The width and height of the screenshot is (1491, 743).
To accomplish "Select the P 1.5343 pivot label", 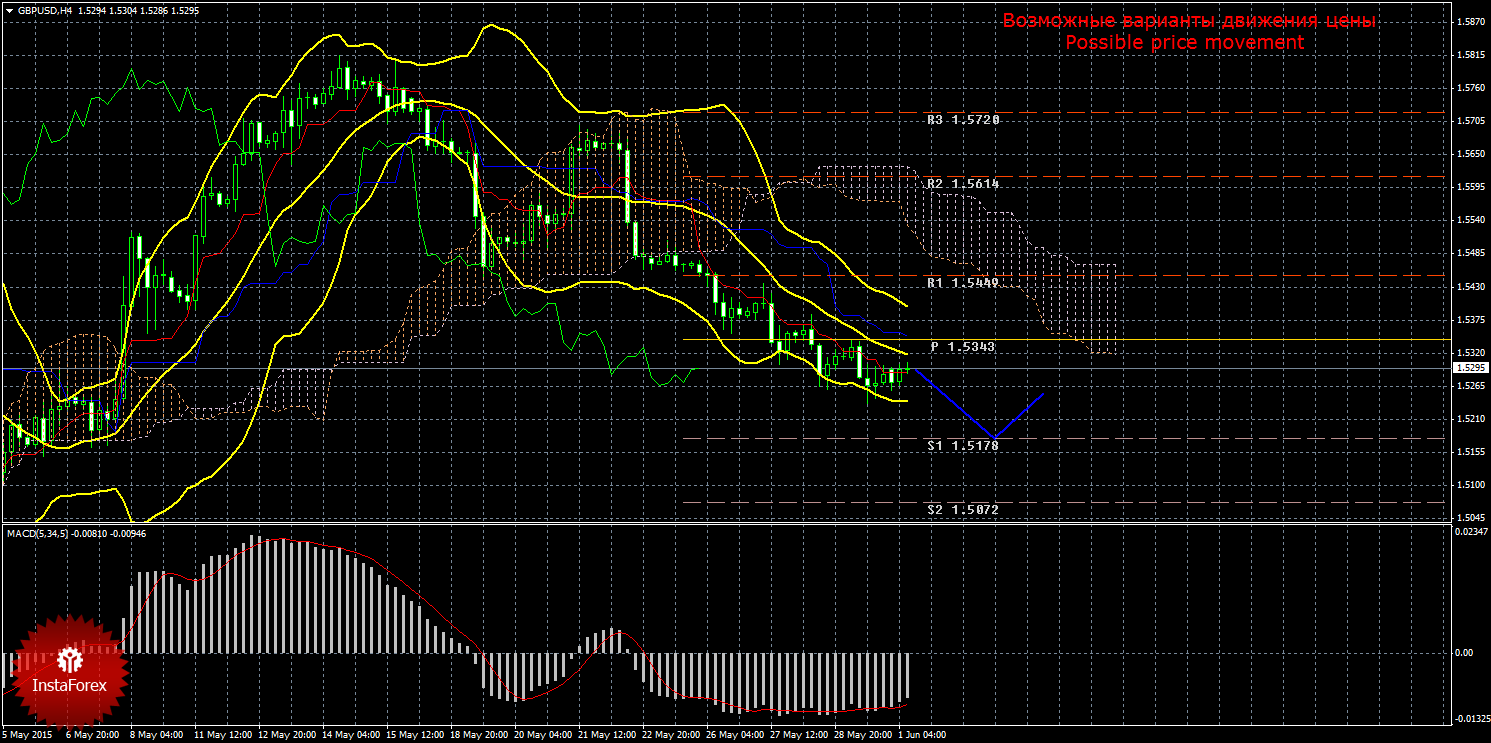I will (x=962, y=347).
